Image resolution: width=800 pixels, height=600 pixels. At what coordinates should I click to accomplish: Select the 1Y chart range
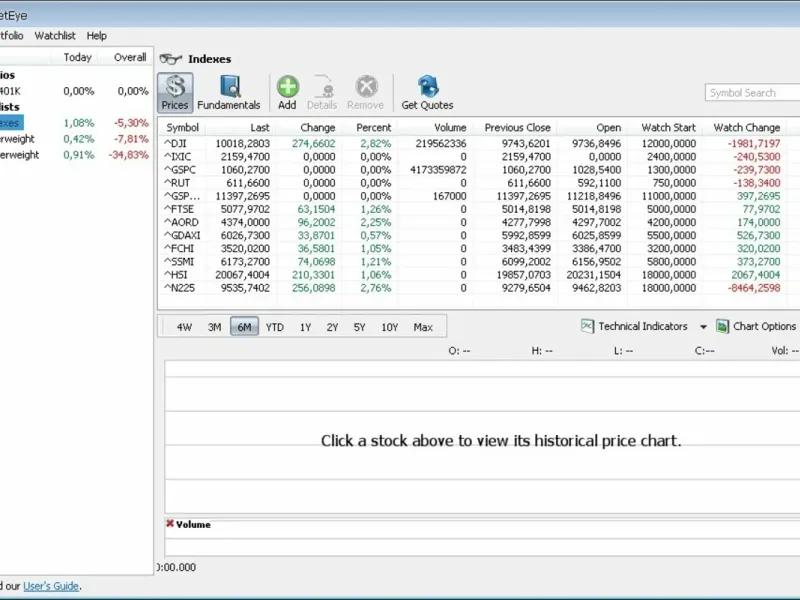coord(305,327)
